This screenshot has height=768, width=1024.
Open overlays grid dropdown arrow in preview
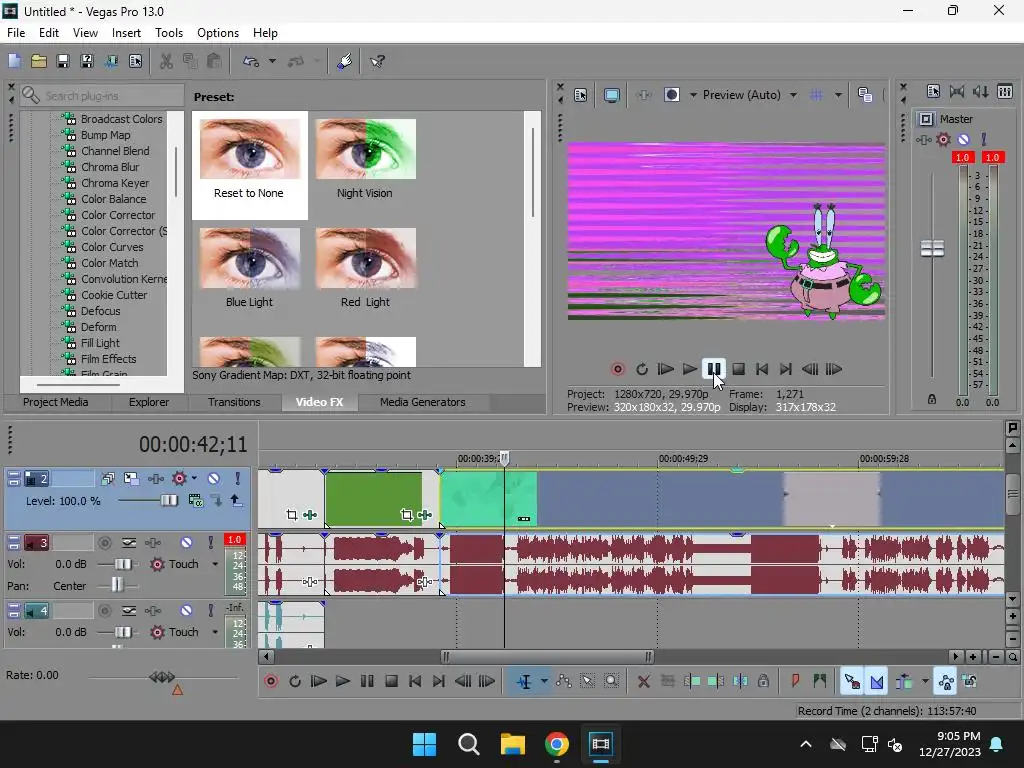pos(838,95)
